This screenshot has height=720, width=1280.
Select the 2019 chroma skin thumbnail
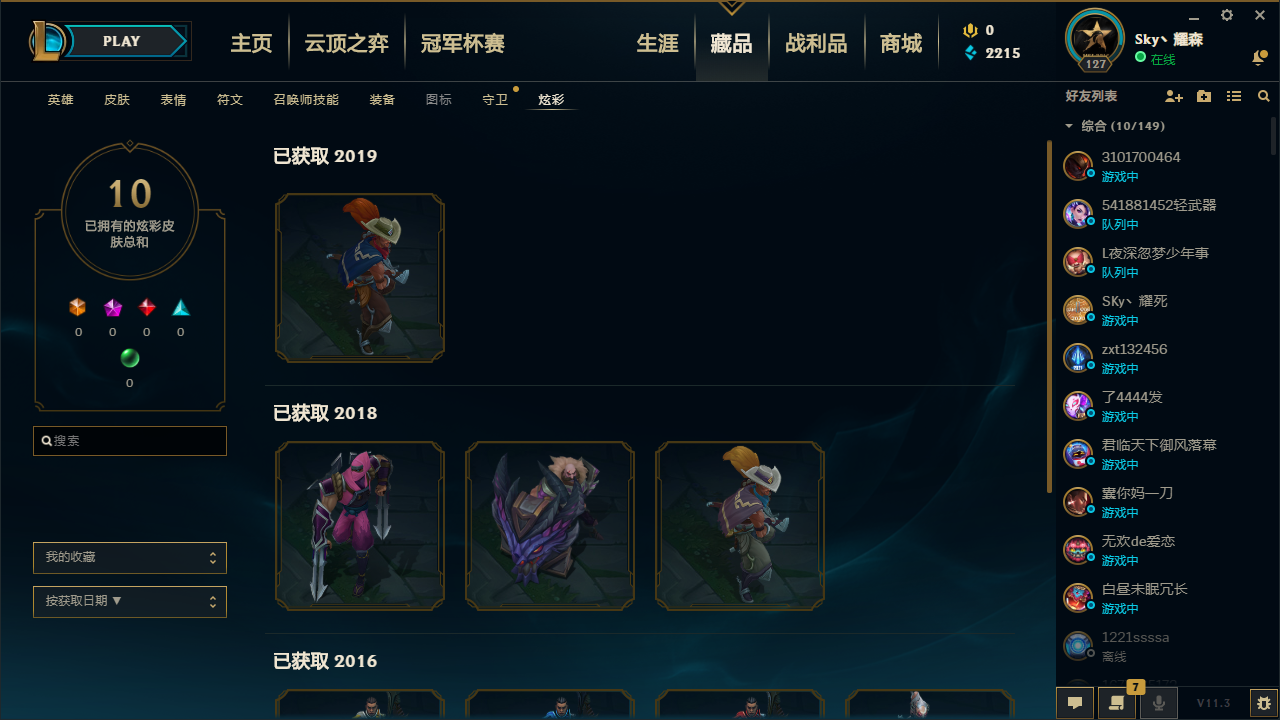360,278
